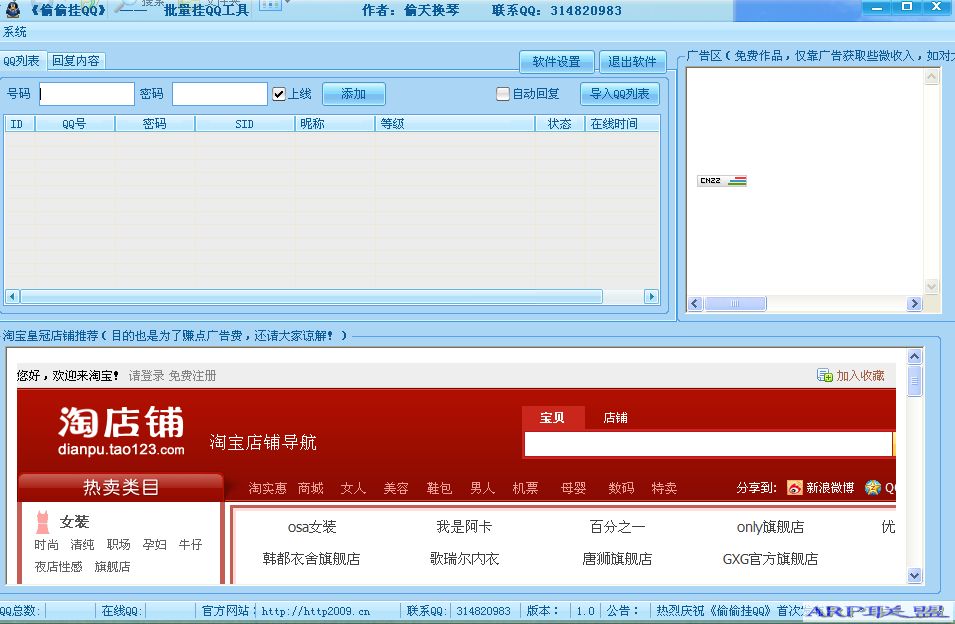Click ad area scroll-down arrow
The image size is (955, 624).
(931, 286)
